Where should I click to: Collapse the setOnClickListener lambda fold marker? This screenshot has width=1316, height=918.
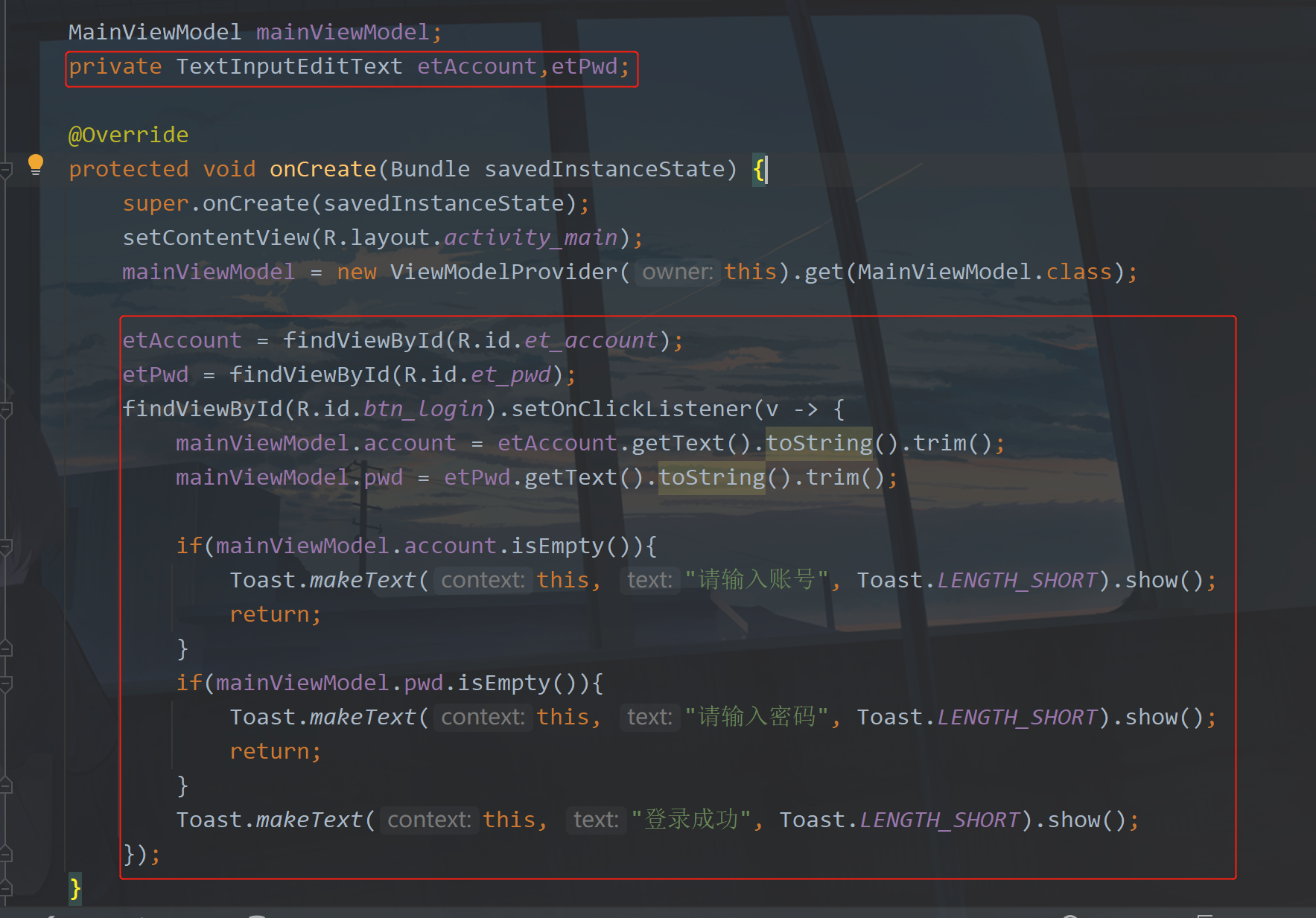[x=6, y=409]
